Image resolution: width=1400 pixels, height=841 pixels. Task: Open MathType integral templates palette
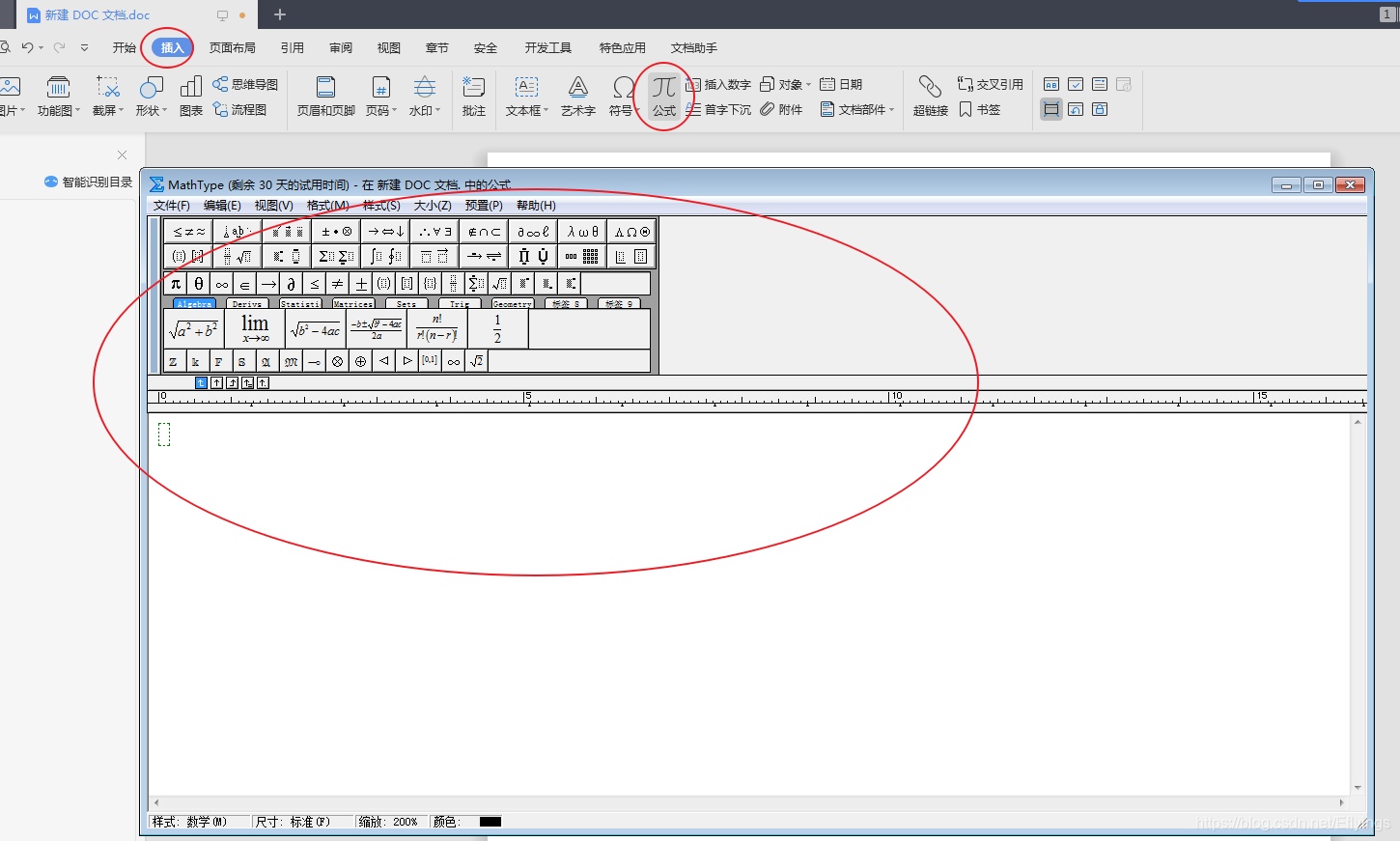385,256
